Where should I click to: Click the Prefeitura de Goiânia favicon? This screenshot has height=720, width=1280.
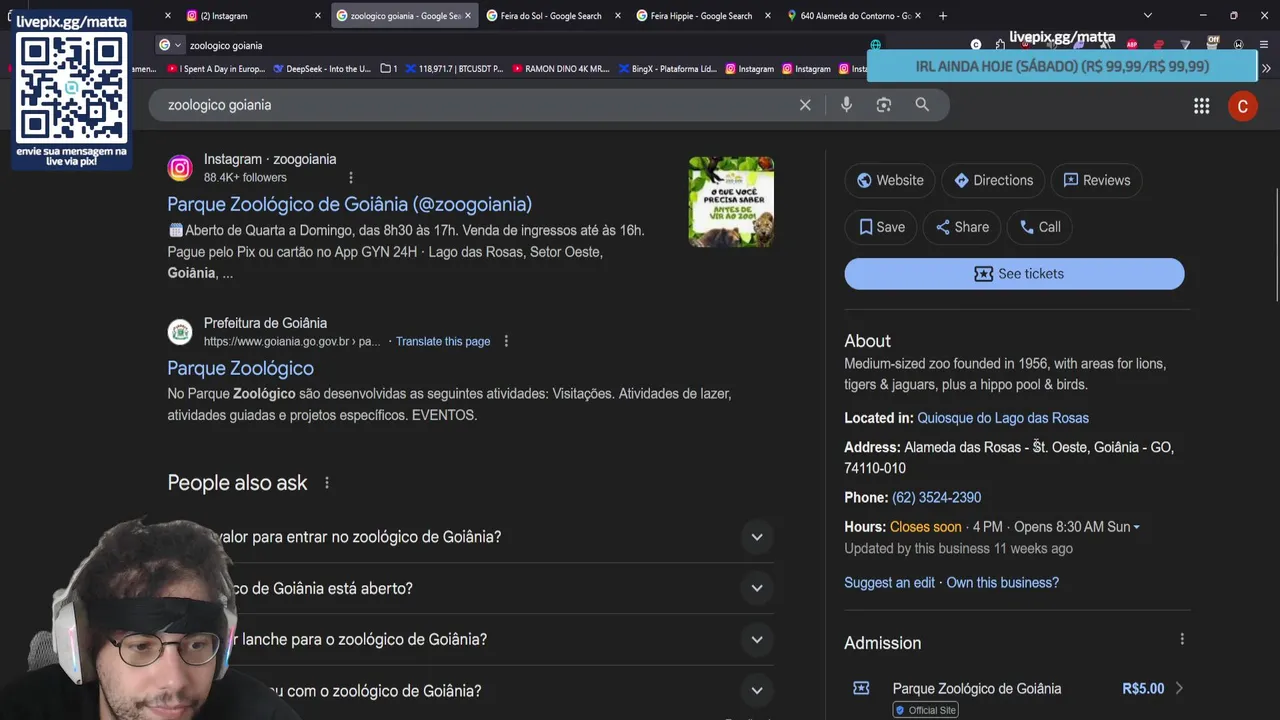pos(180,332)
